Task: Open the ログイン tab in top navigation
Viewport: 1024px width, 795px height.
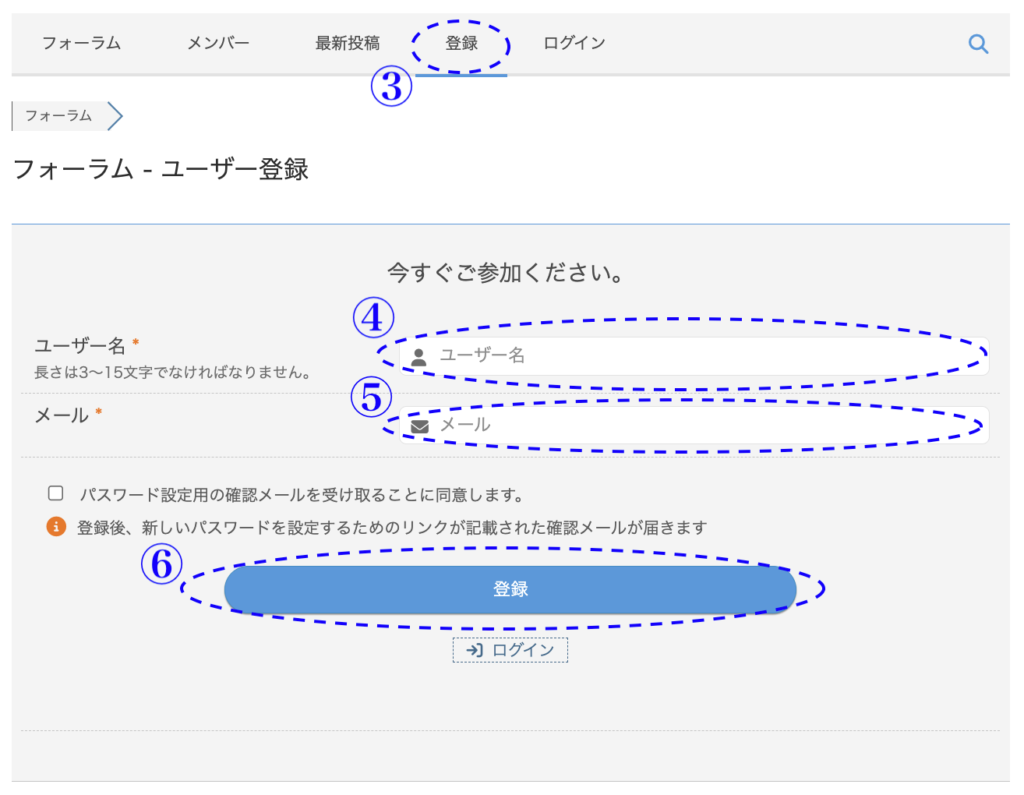Action: tap(574, 43)
